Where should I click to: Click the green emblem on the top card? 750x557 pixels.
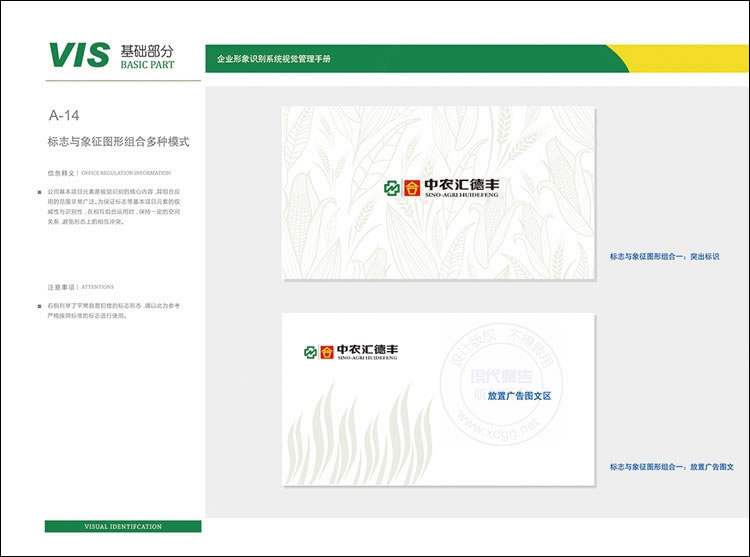coord(393,187)
